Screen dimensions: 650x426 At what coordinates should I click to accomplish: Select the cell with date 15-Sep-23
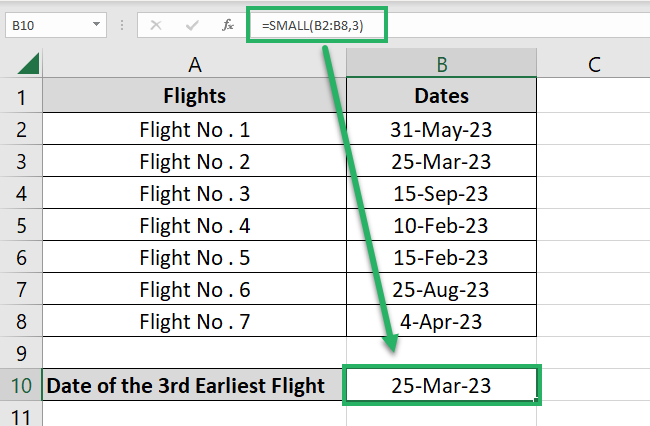click(441, 193)
